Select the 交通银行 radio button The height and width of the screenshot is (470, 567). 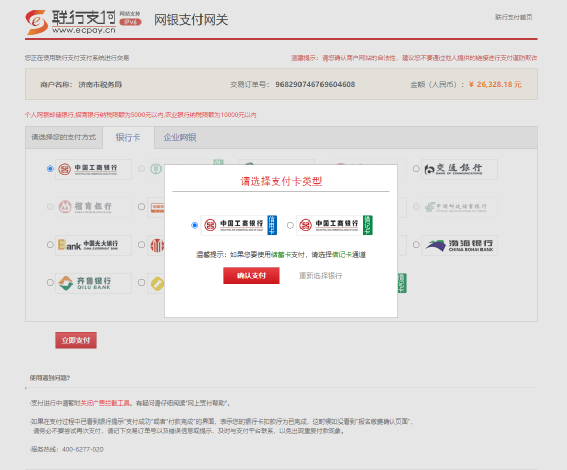(416, 169)
